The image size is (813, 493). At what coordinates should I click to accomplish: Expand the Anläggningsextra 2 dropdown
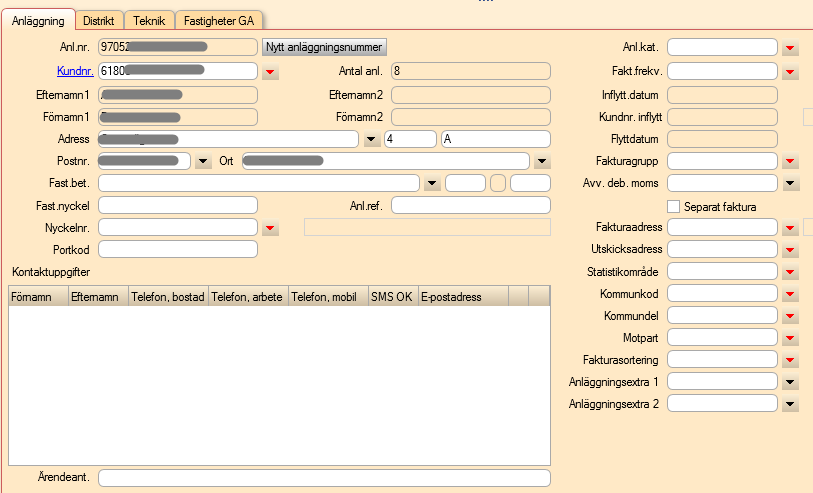pyautogui.click(x=790, y=404)
